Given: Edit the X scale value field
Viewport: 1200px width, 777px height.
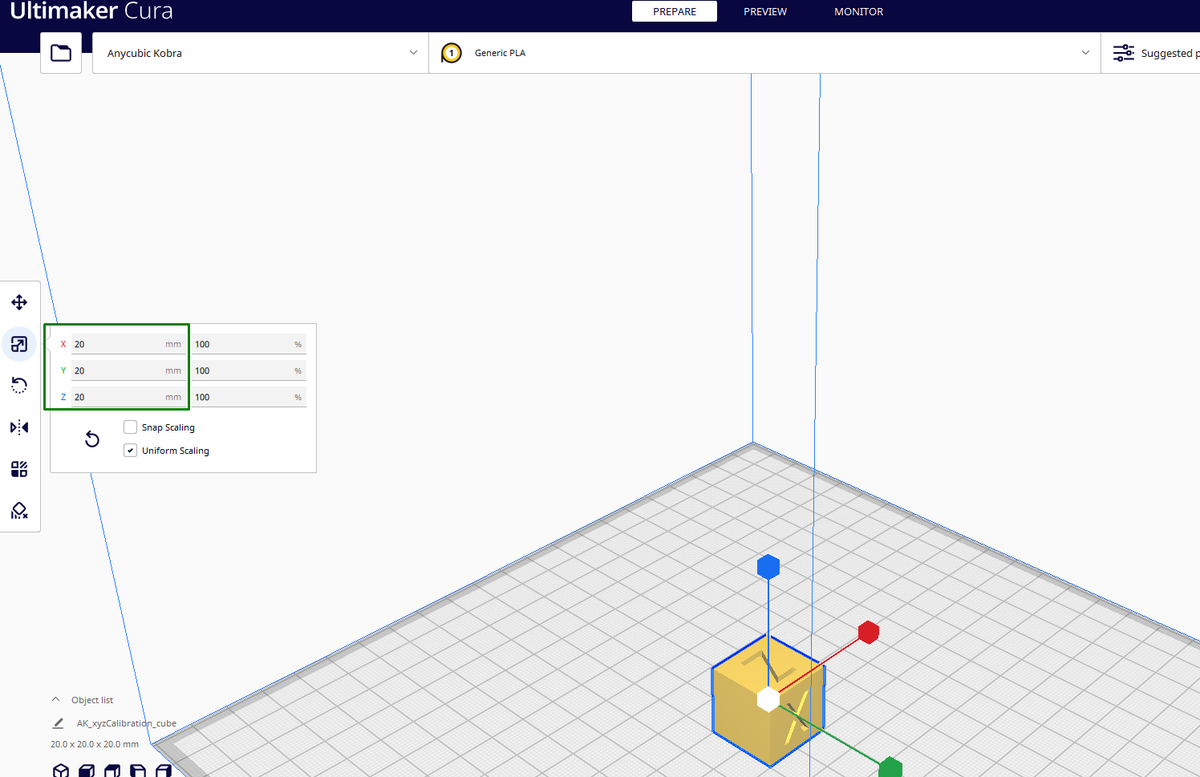Looking at the screenshot, I should tap(120, 343).
